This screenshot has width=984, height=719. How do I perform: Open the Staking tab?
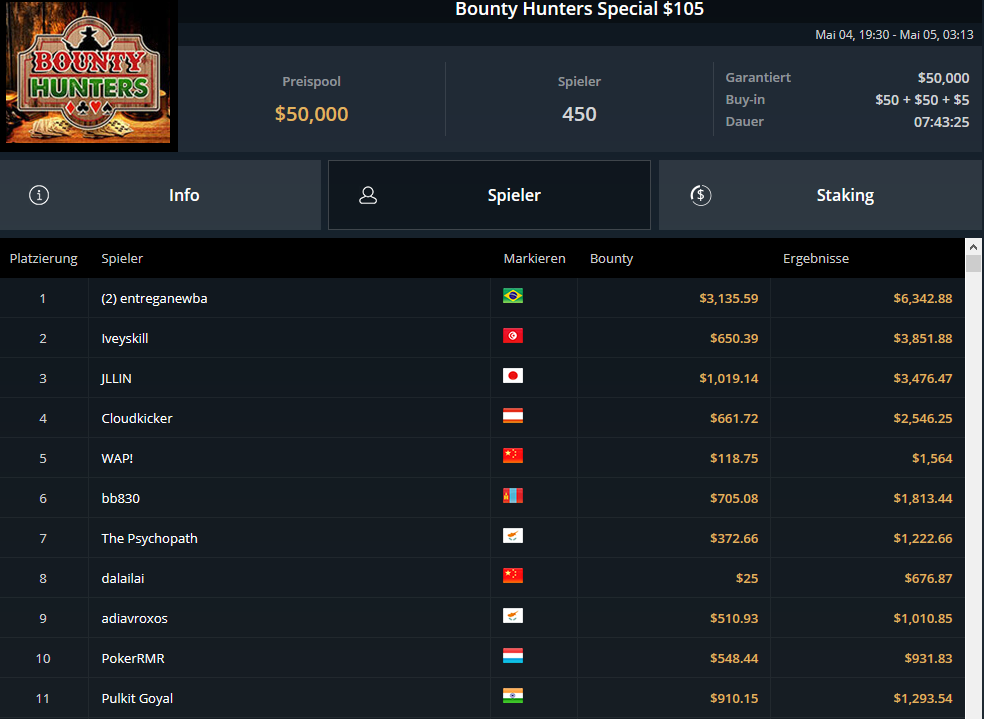820,195
